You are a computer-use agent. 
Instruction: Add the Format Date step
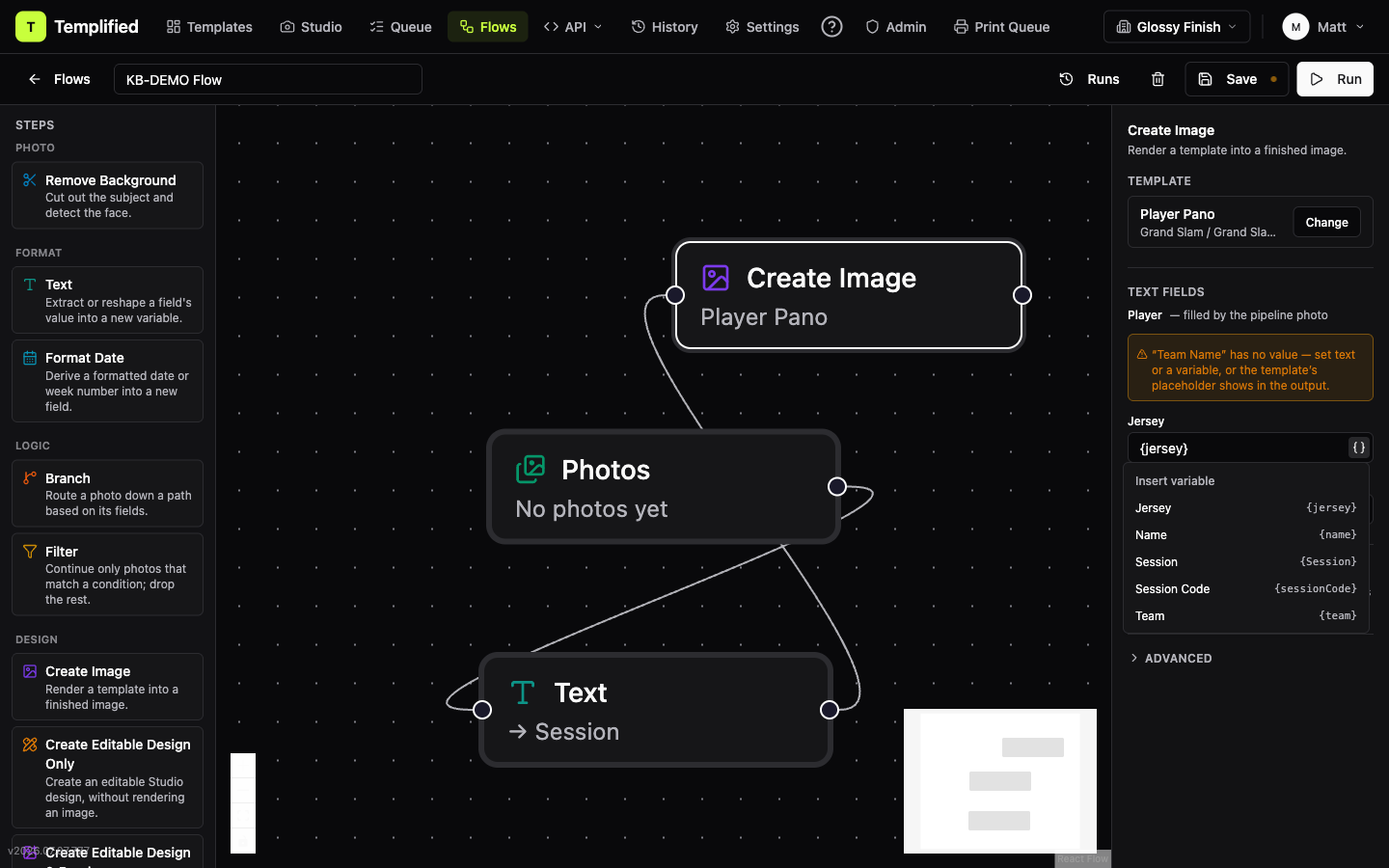[107, 381]
